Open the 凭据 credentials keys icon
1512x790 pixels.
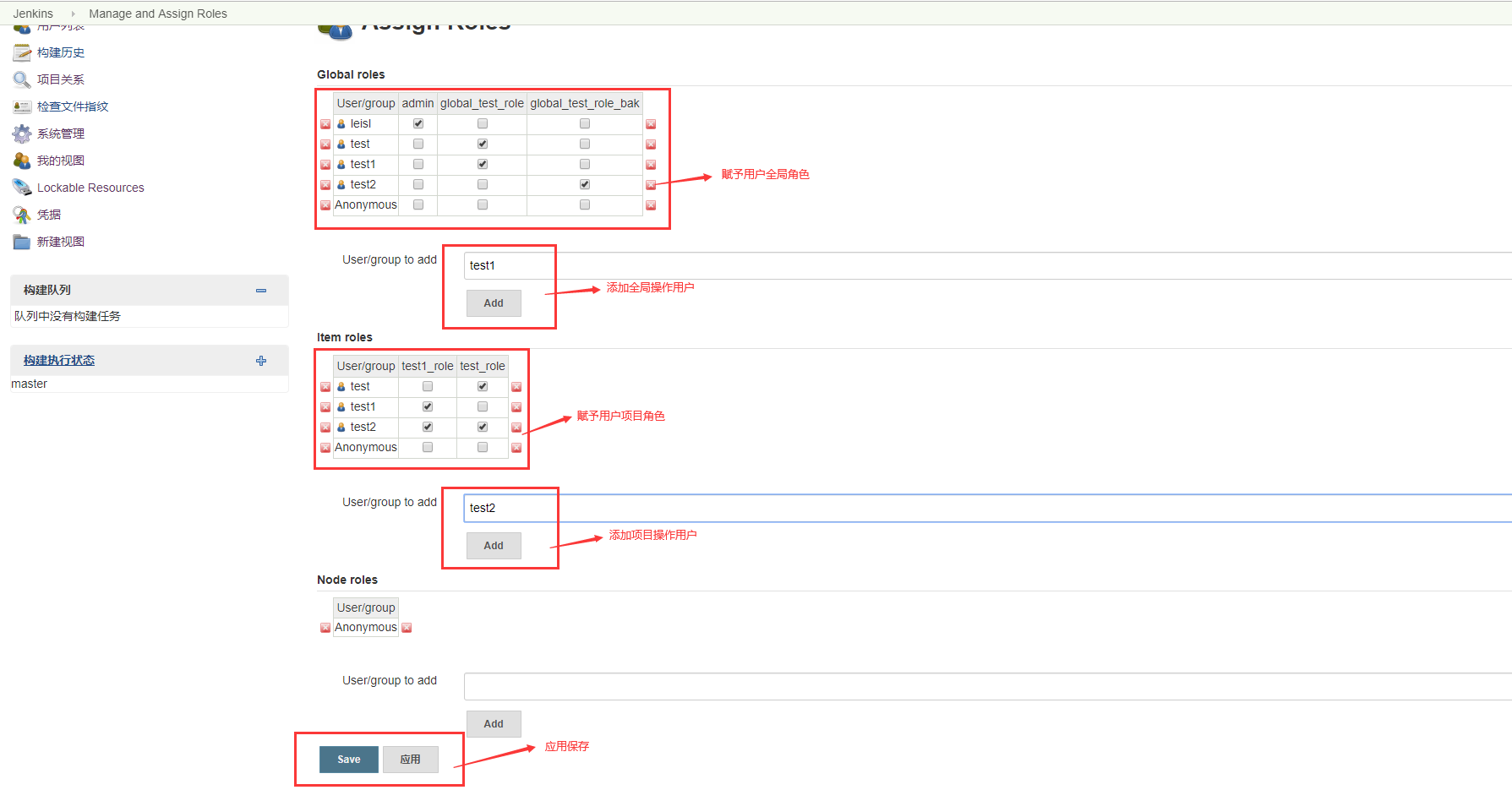(22, 215)
